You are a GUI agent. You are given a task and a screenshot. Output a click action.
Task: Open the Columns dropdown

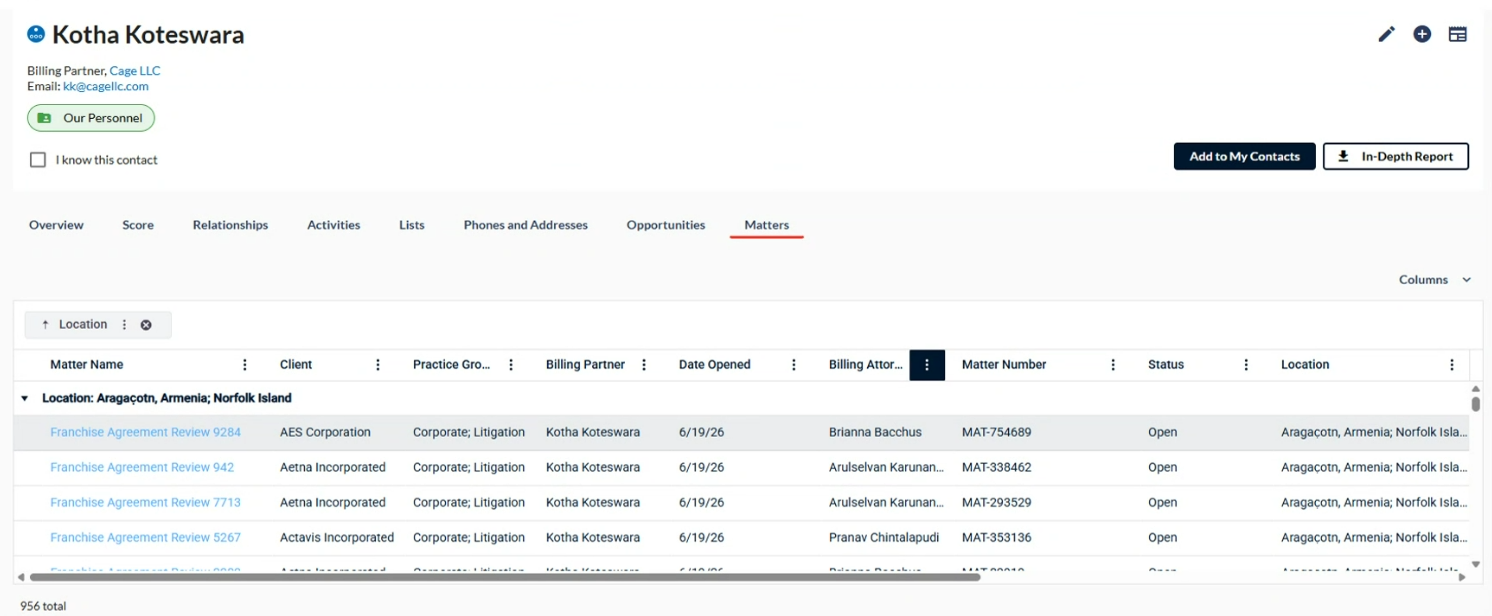click(x=1435, y=280)
